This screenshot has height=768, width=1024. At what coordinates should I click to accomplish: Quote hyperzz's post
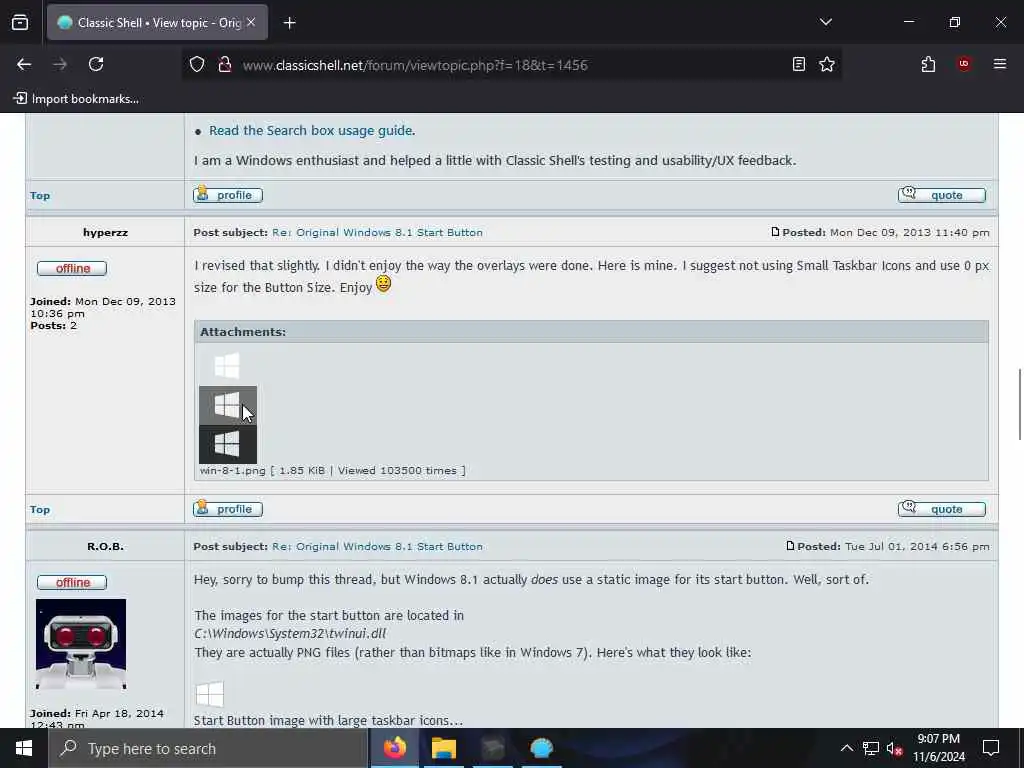(x=942, y=509)
